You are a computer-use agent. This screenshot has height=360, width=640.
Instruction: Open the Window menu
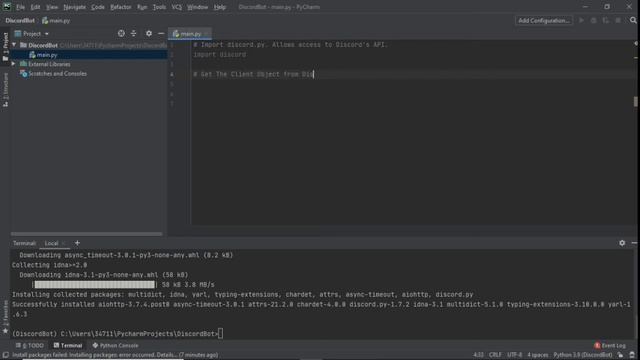point(197,7)
